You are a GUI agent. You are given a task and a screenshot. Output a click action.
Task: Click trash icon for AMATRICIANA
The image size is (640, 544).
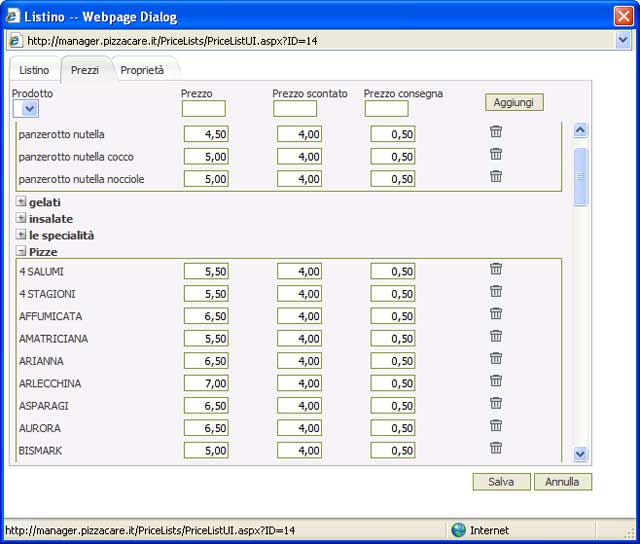tap(496, 336)
